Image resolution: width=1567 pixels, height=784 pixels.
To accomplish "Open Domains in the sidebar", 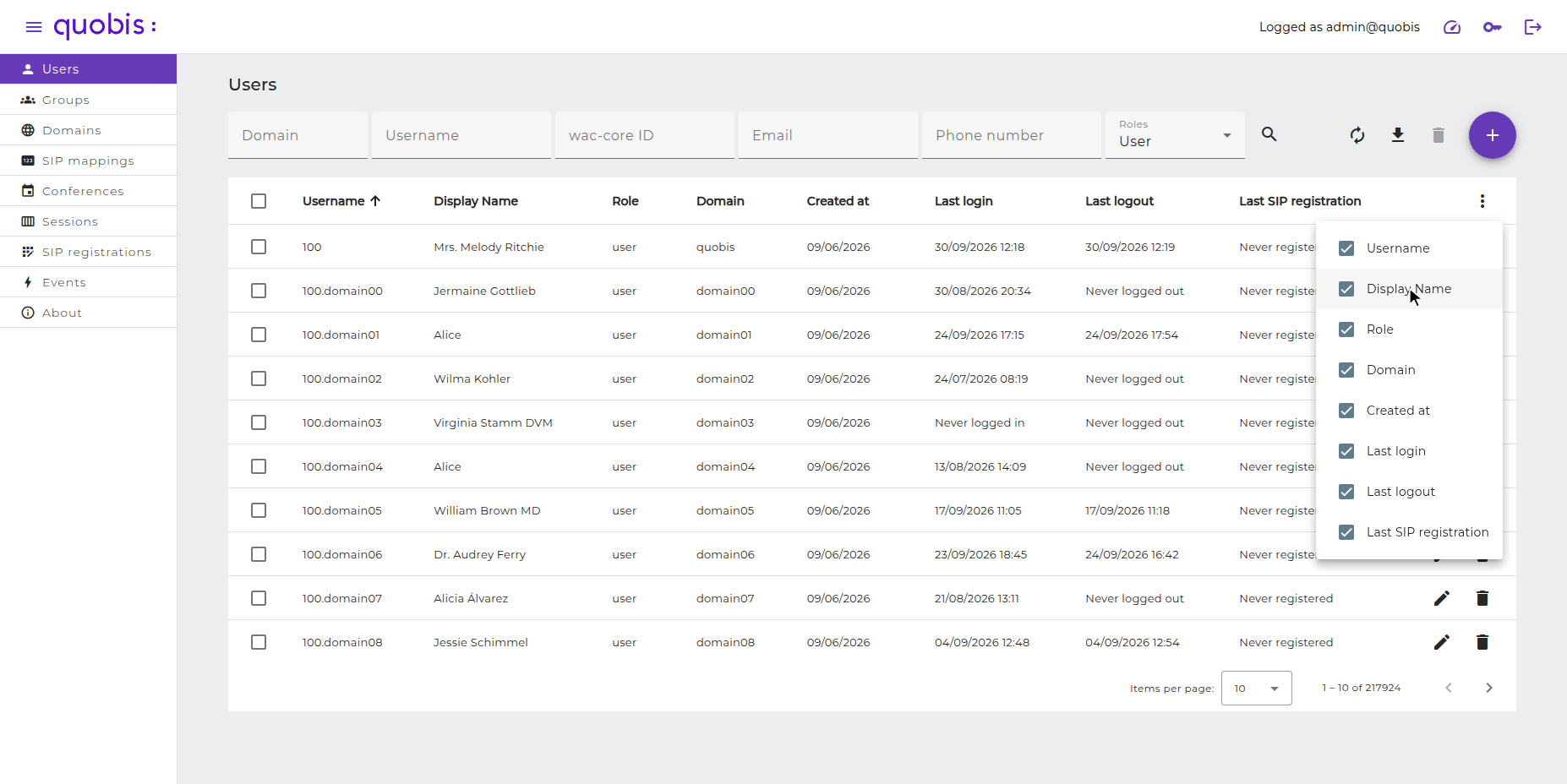I will pyautogui.click(x=88, y=130).
